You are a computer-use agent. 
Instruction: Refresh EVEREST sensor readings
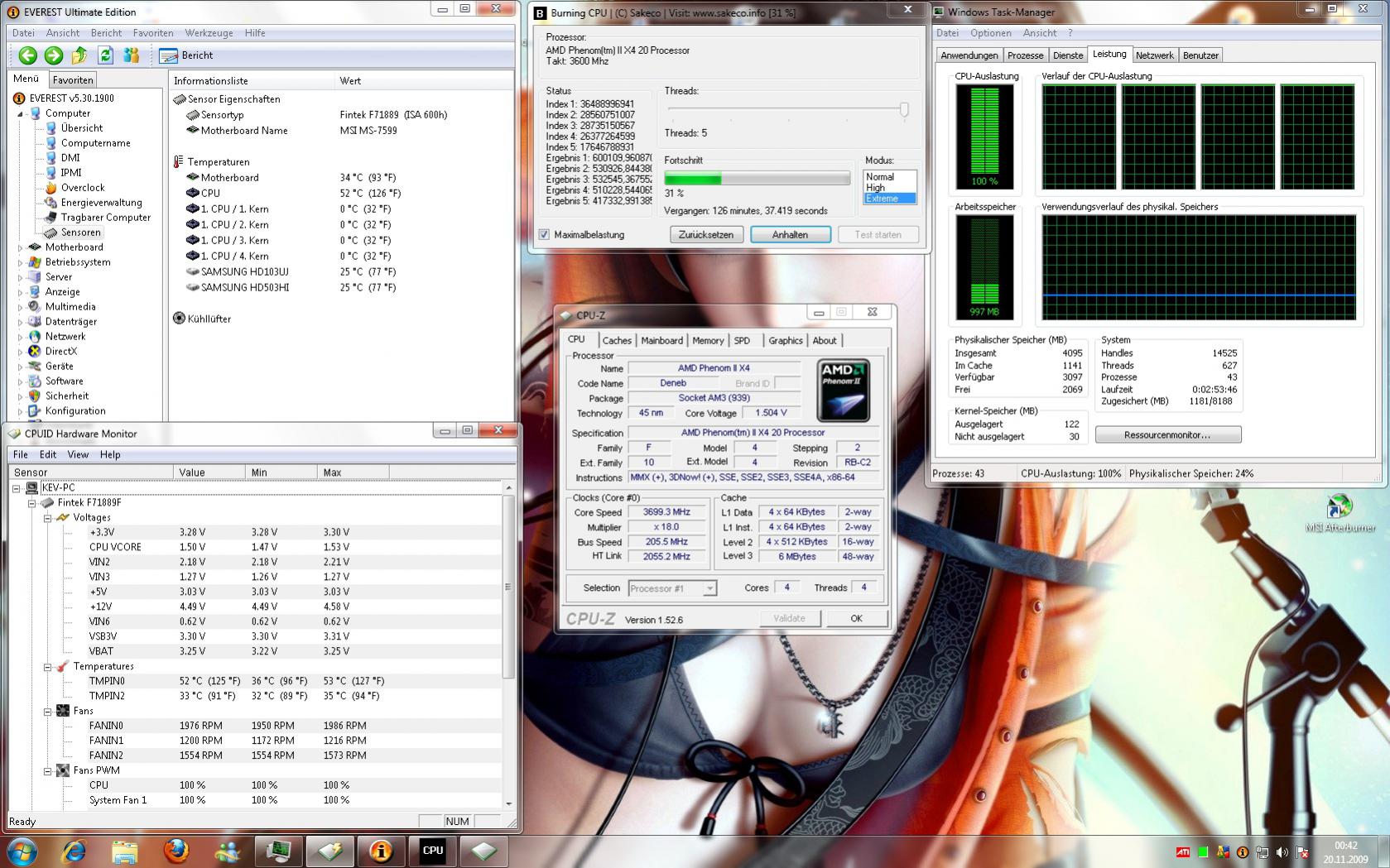(105, 55)
